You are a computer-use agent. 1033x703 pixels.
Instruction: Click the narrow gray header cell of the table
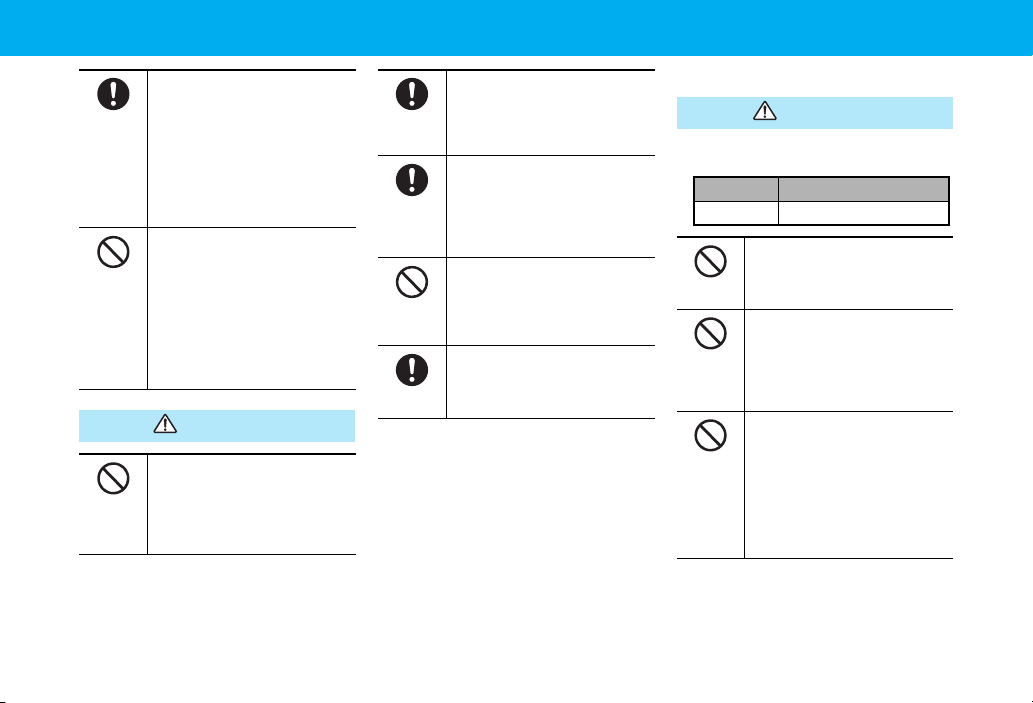pyautogui.click(x=736, y=190)
